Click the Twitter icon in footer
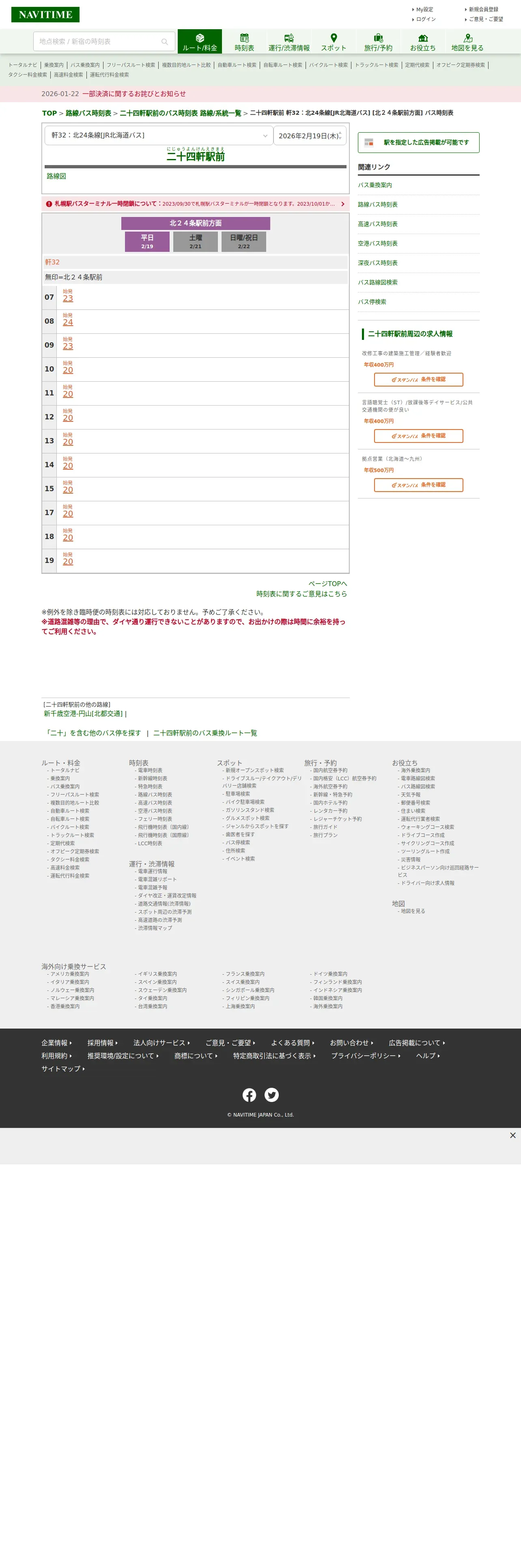The height and width of the screenshot is (1568, 521). (x=272, y=1095)
